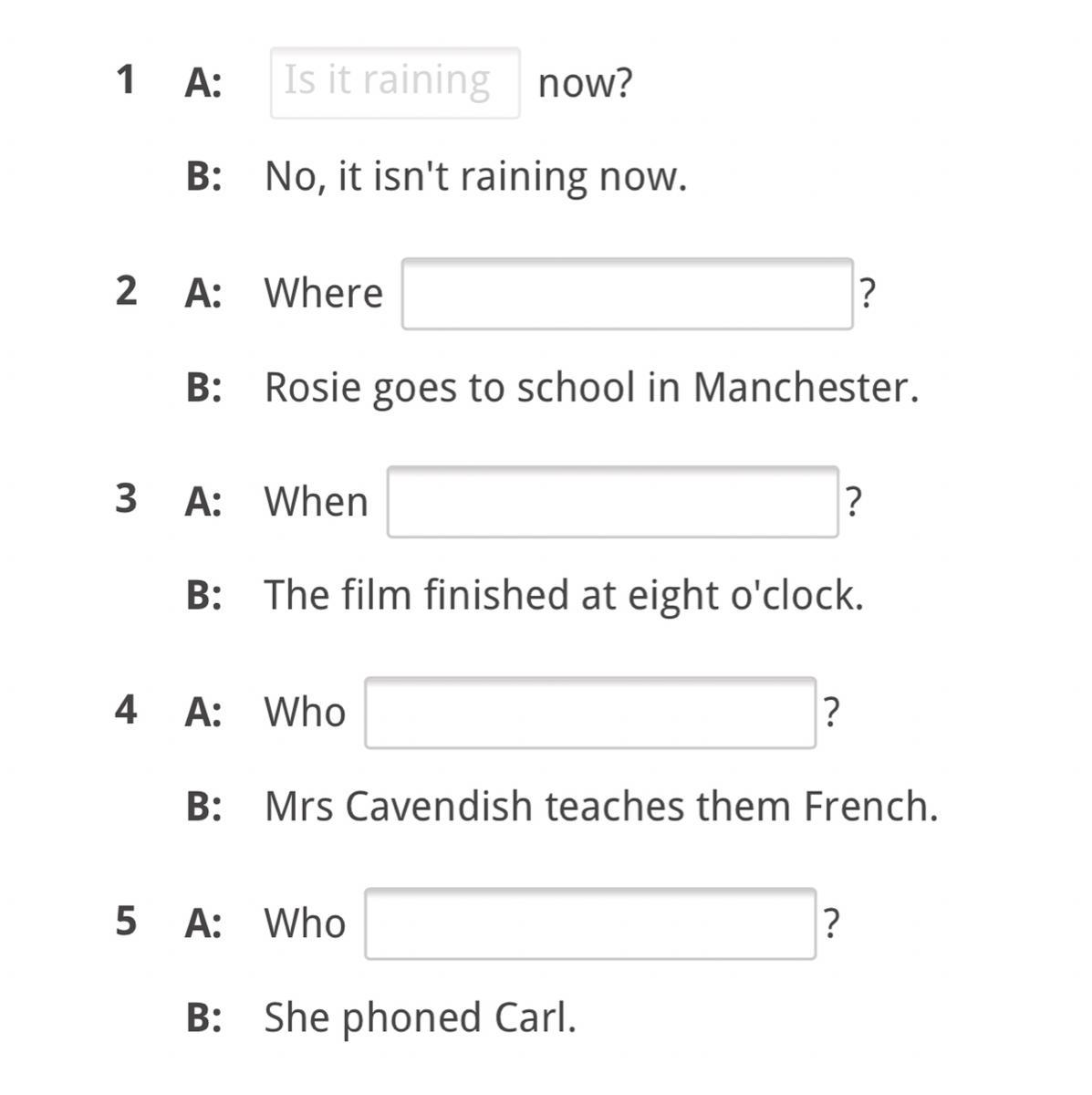Viewport: 1092px width, 1095px height.
Task: Select the empty input after 'When'
Action: (613, 502)
